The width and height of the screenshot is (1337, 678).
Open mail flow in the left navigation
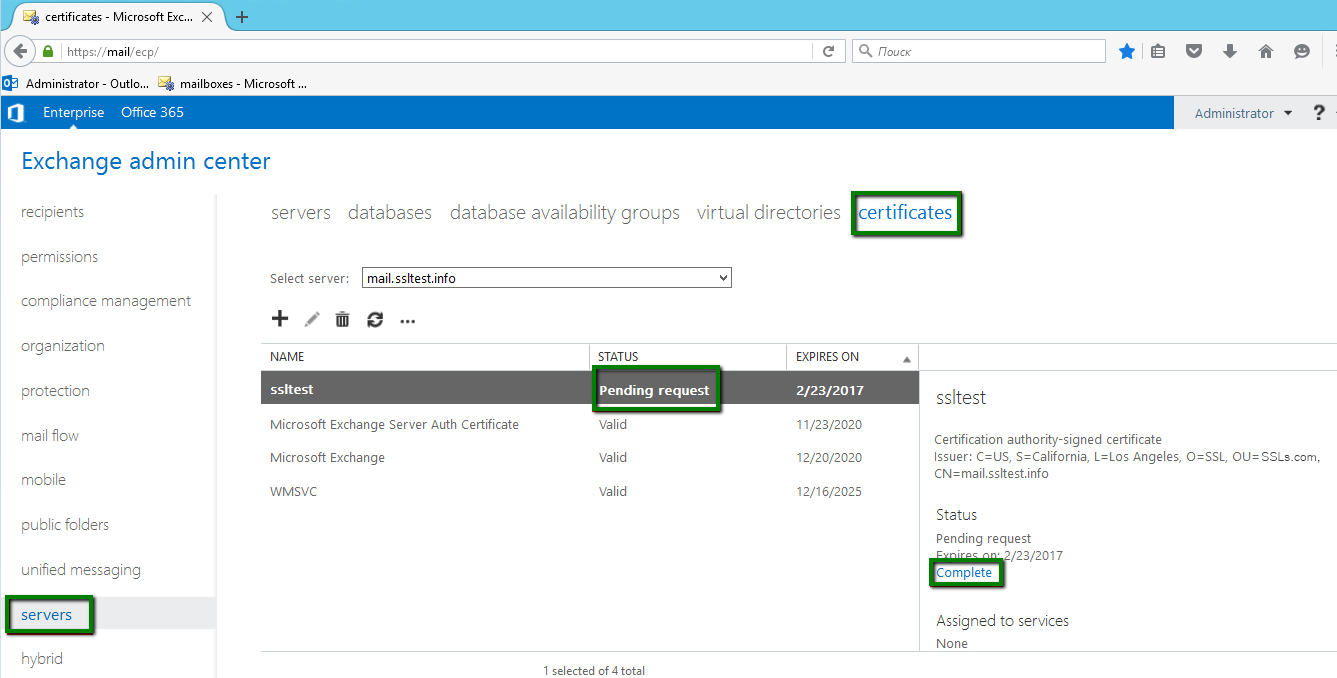(50, 436)
